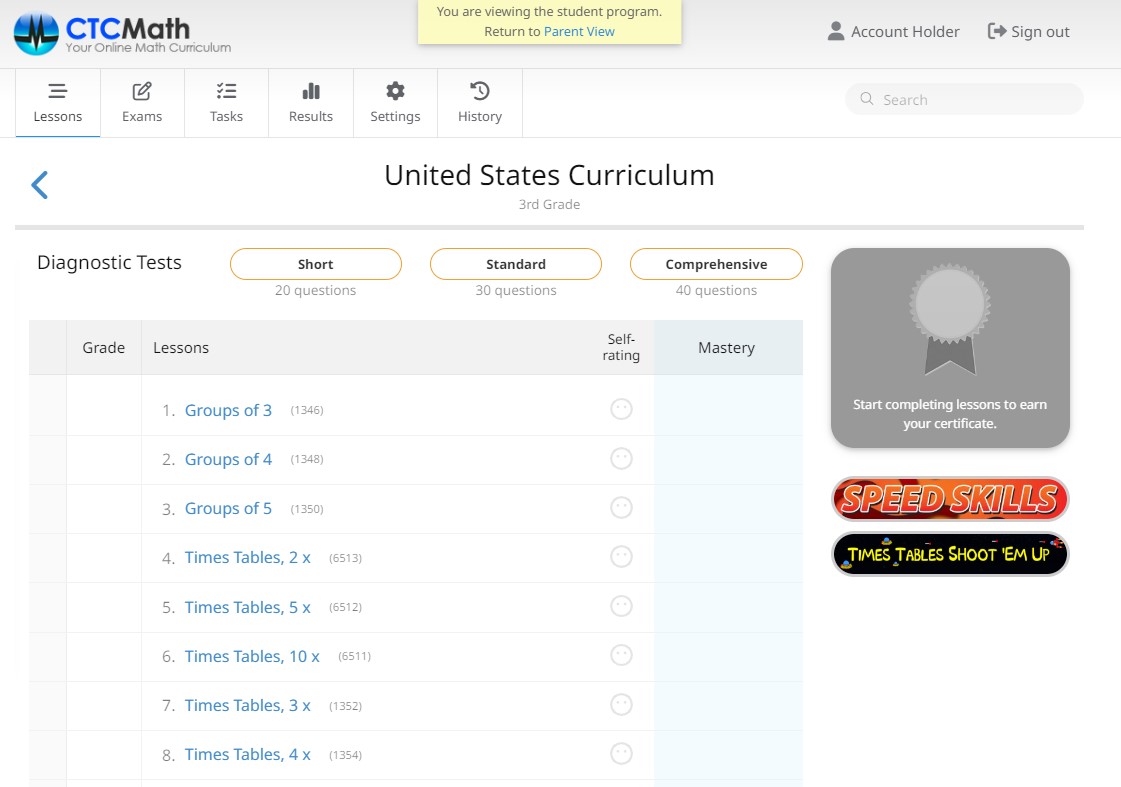This screenshot has width=1121, height=787.
Task: Launch the Speed Skills game banner
Action: (x=950, y=498)
